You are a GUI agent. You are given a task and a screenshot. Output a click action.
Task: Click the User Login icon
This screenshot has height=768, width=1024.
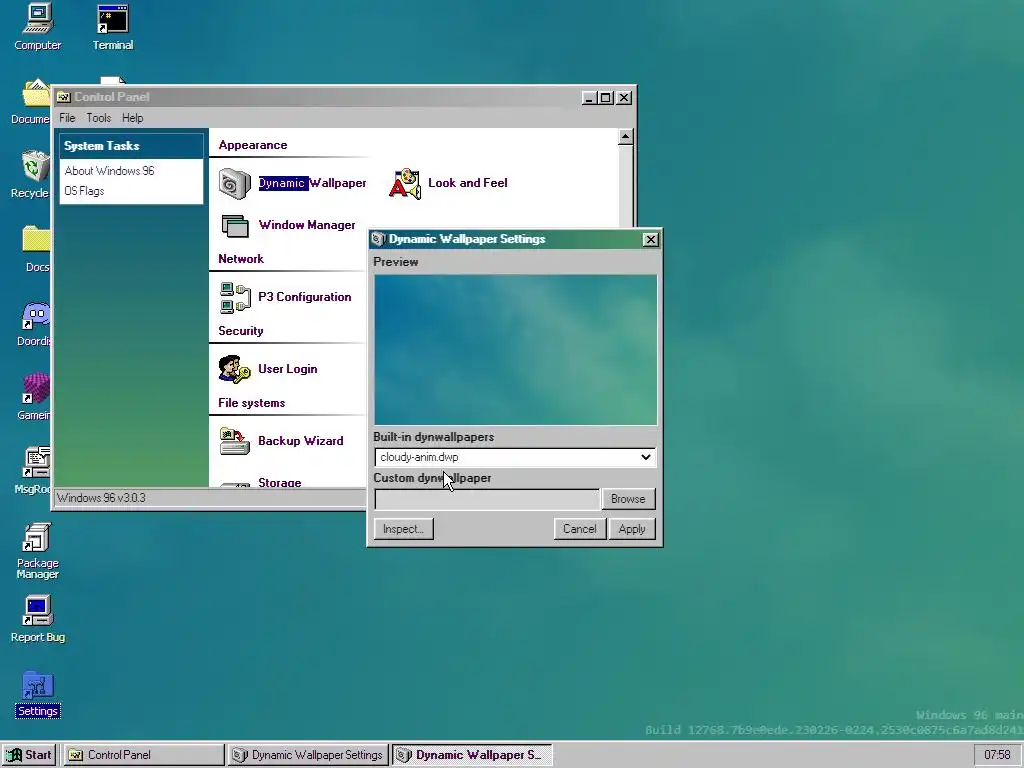click(x=234, y=369)
